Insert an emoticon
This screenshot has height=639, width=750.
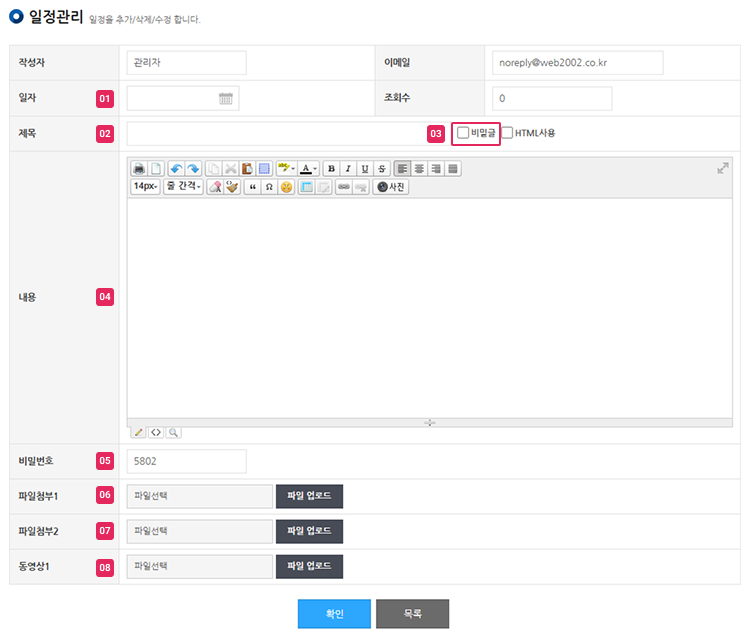(286, 187)
